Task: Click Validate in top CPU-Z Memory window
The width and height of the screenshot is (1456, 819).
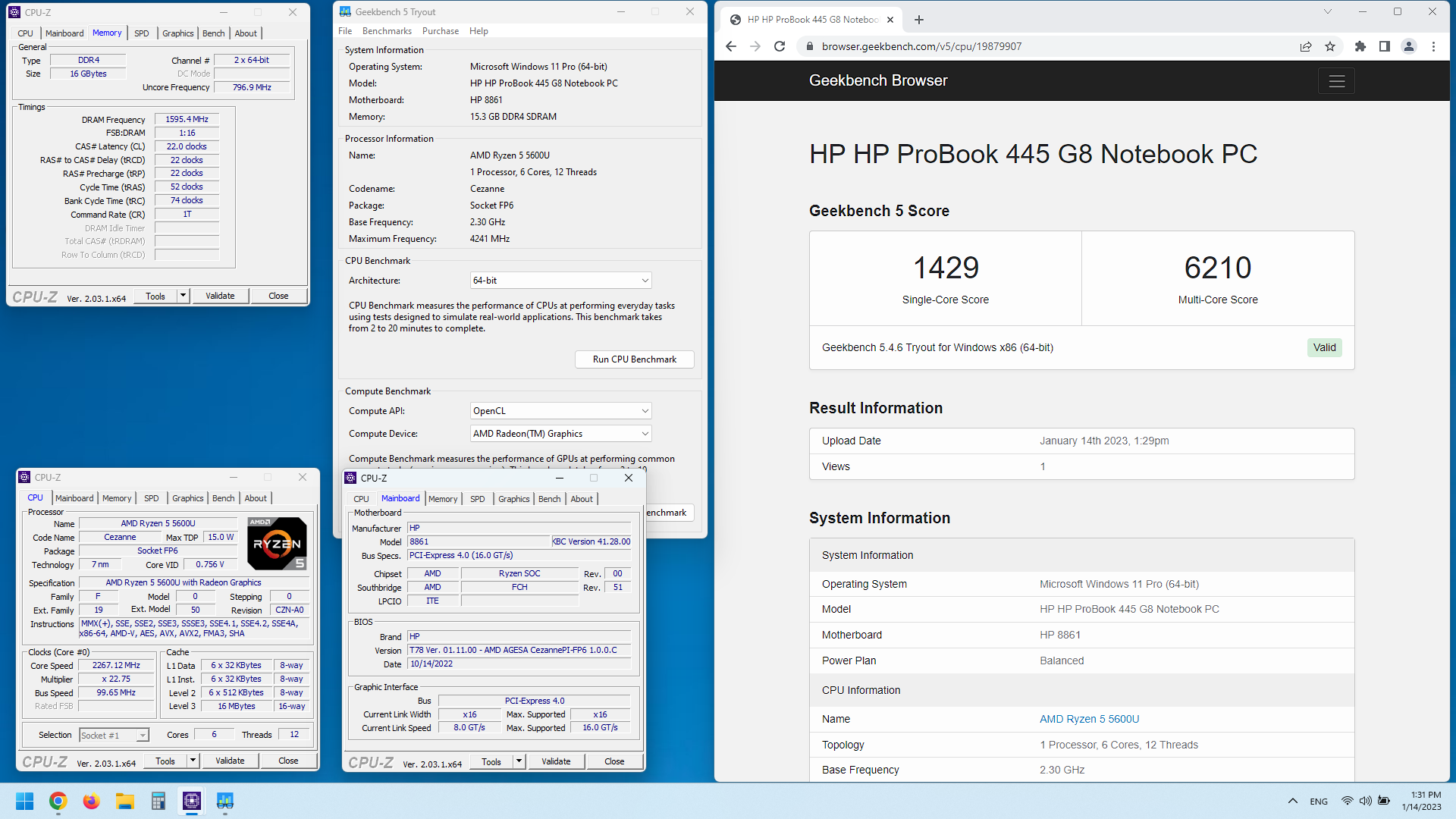Action: click(220, 296)
